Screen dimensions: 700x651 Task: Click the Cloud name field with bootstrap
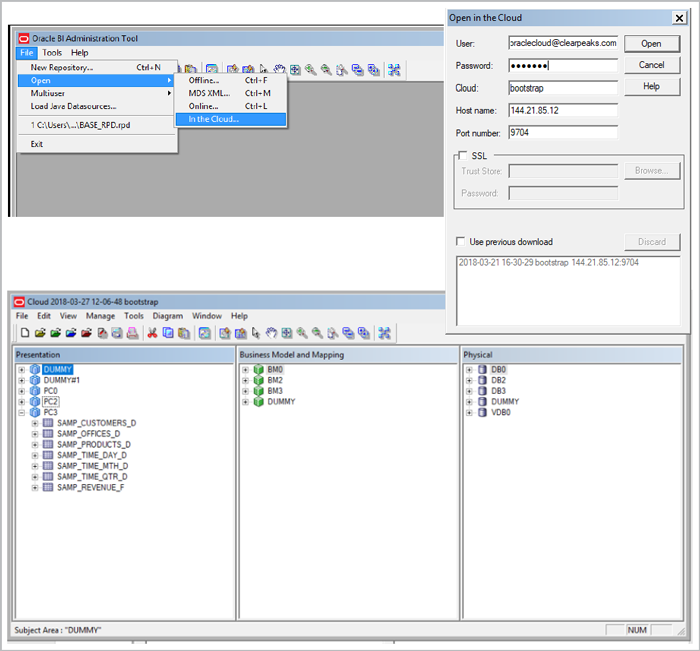[x=563, y=88]
